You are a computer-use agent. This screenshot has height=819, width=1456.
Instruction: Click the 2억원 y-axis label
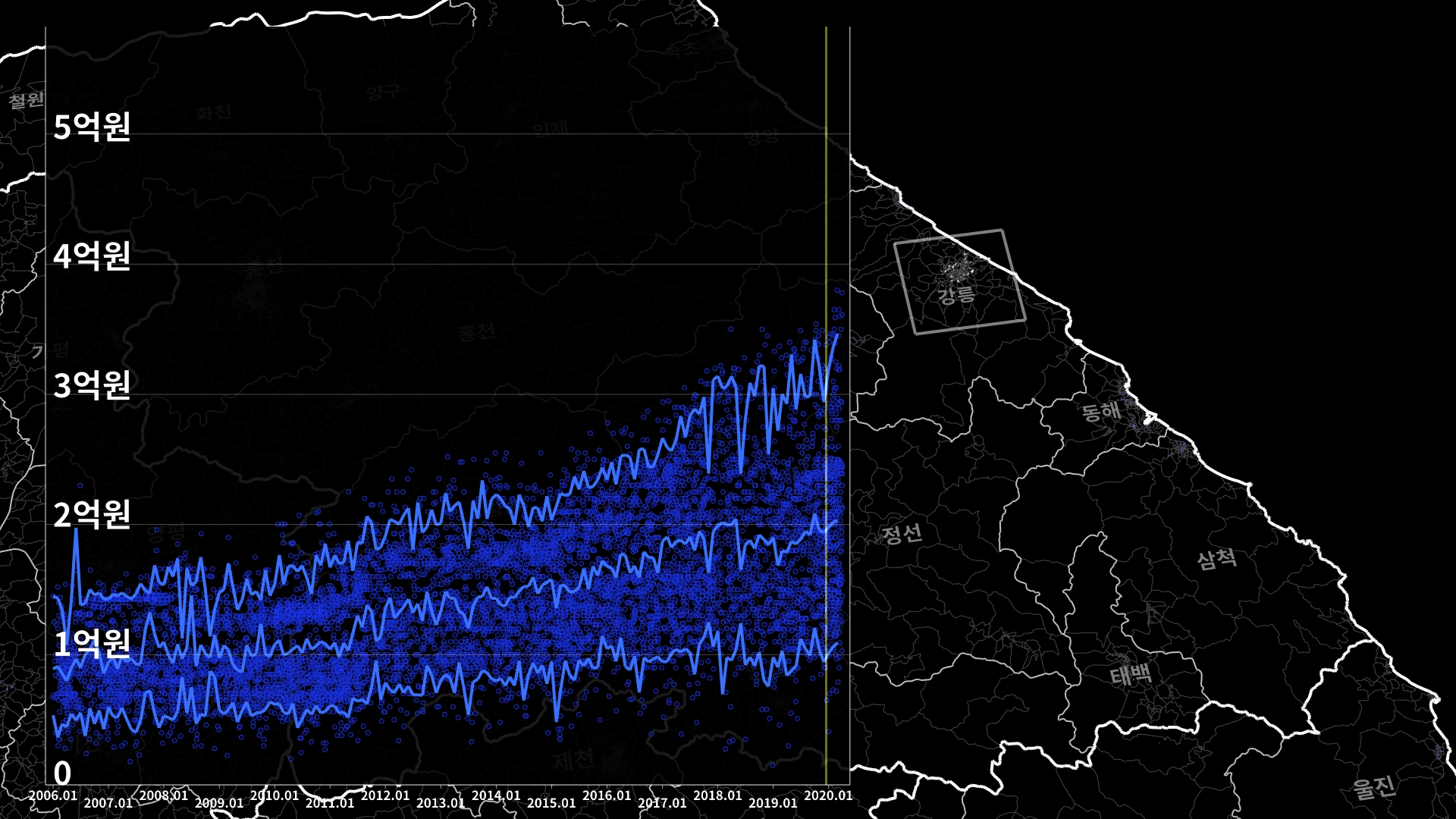tap(92, 515)
